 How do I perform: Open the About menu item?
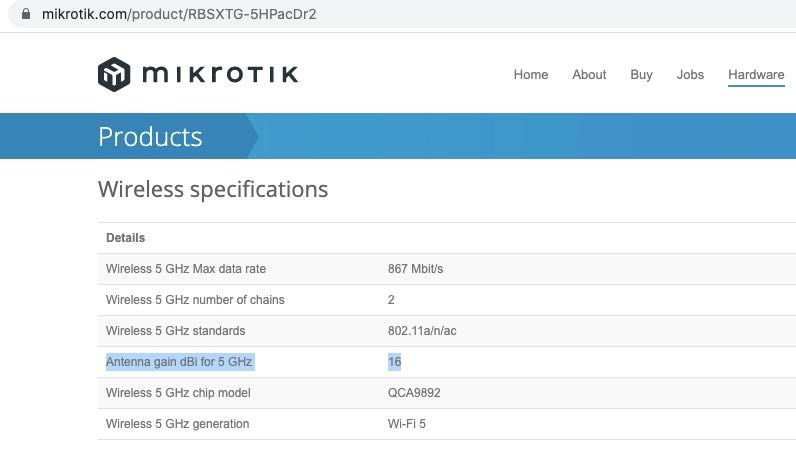pos(589,75)
